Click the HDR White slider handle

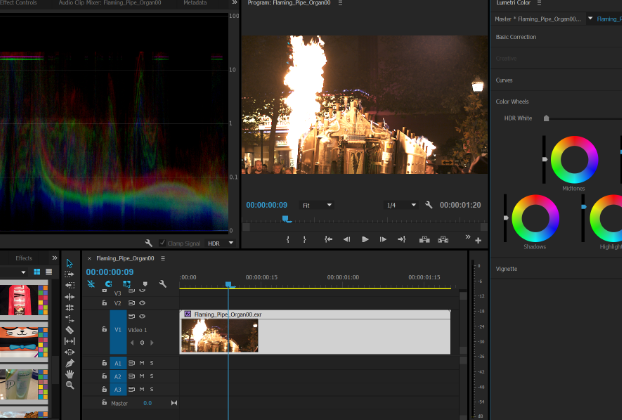(x=546, y=118)
